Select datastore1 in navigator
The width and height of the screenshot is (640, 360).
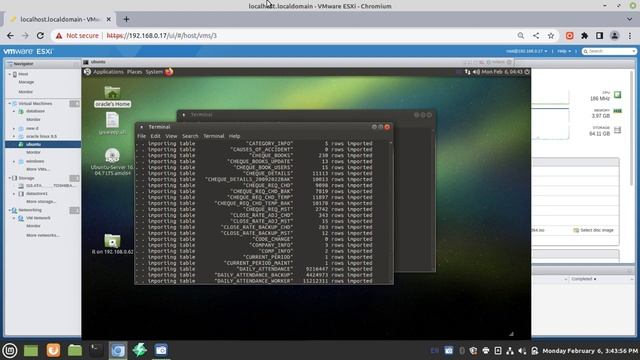point(37,193)
